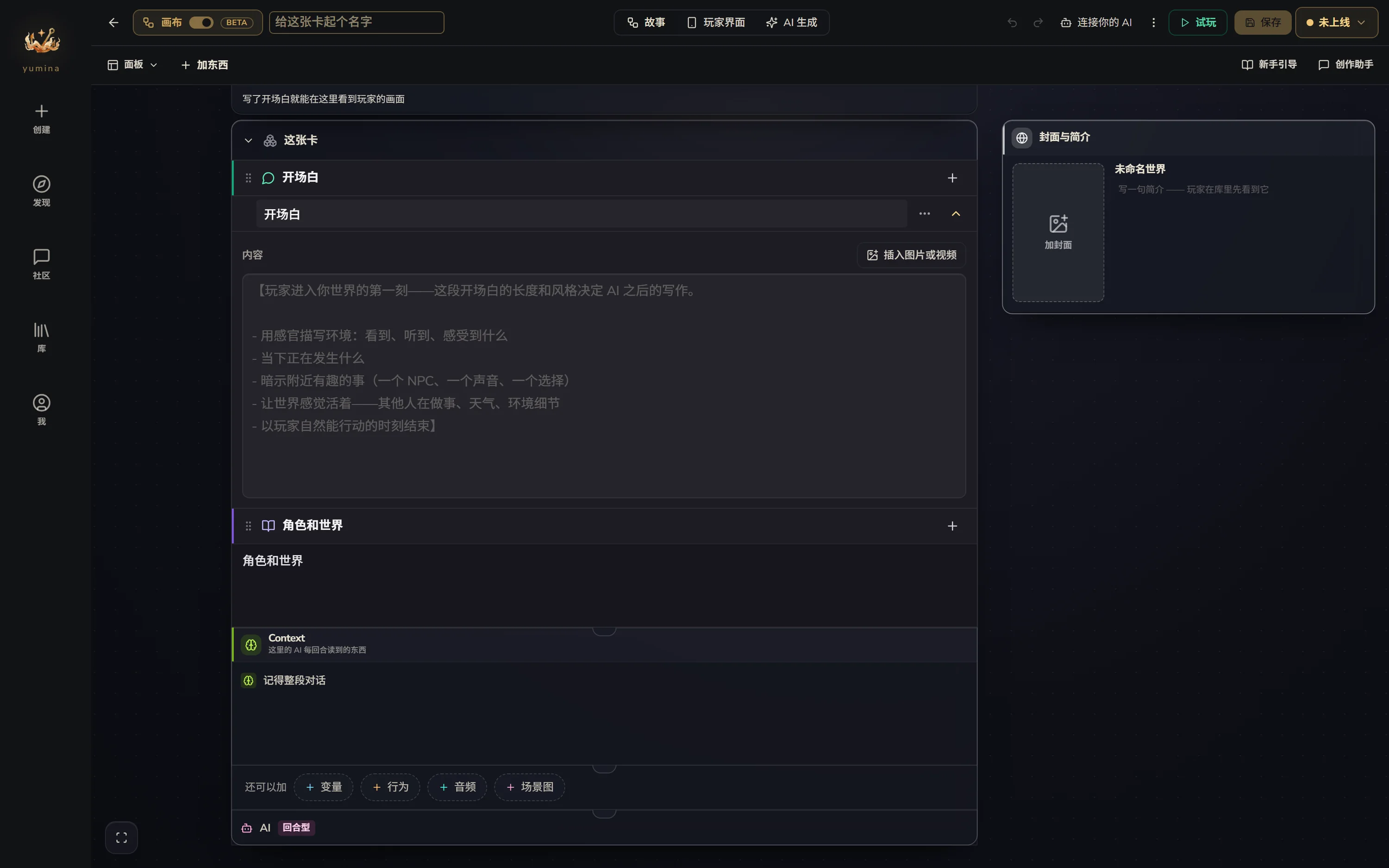1389x868 pixels.
Task: Click the 开场白 section drag handle
Action: point(249,178)
